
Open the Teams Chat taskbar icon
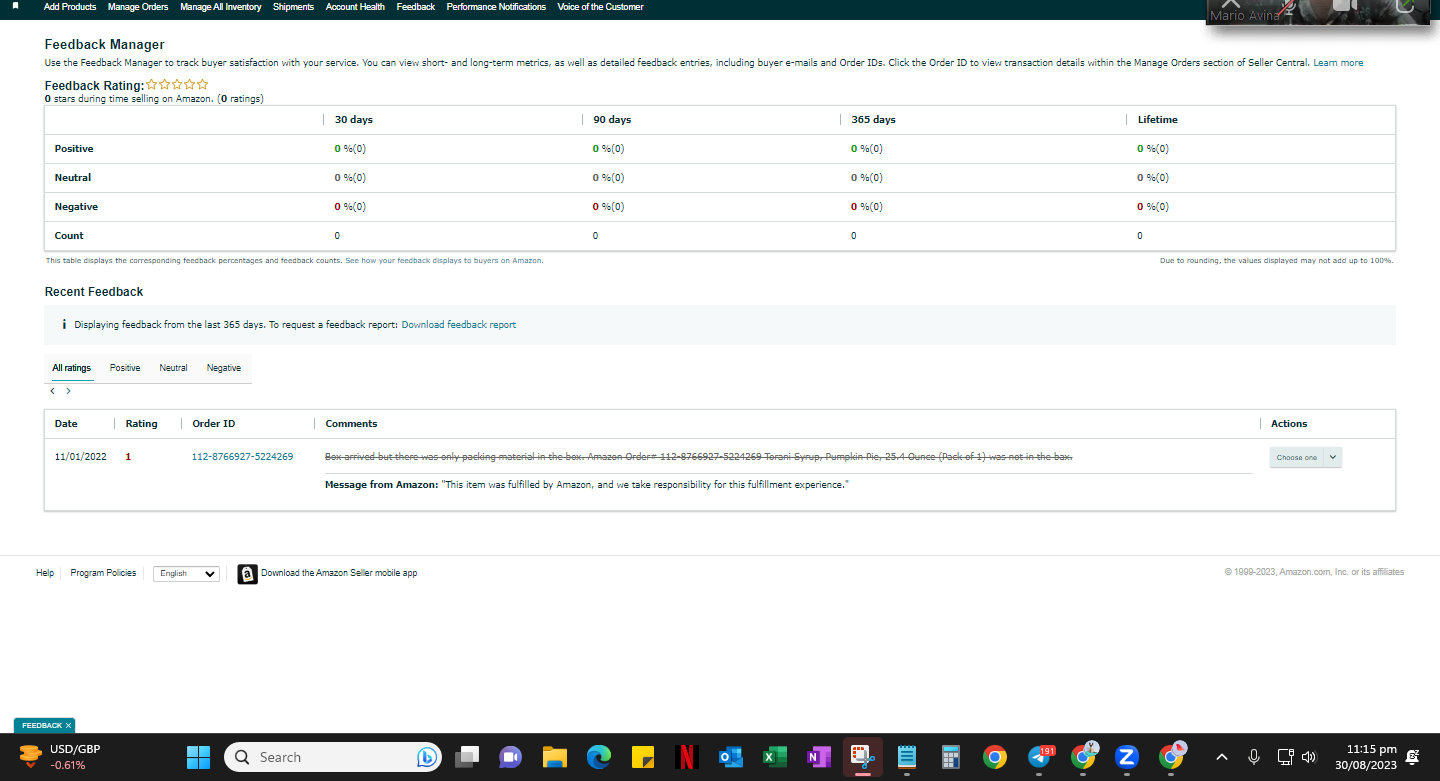(x=511, y=757)
